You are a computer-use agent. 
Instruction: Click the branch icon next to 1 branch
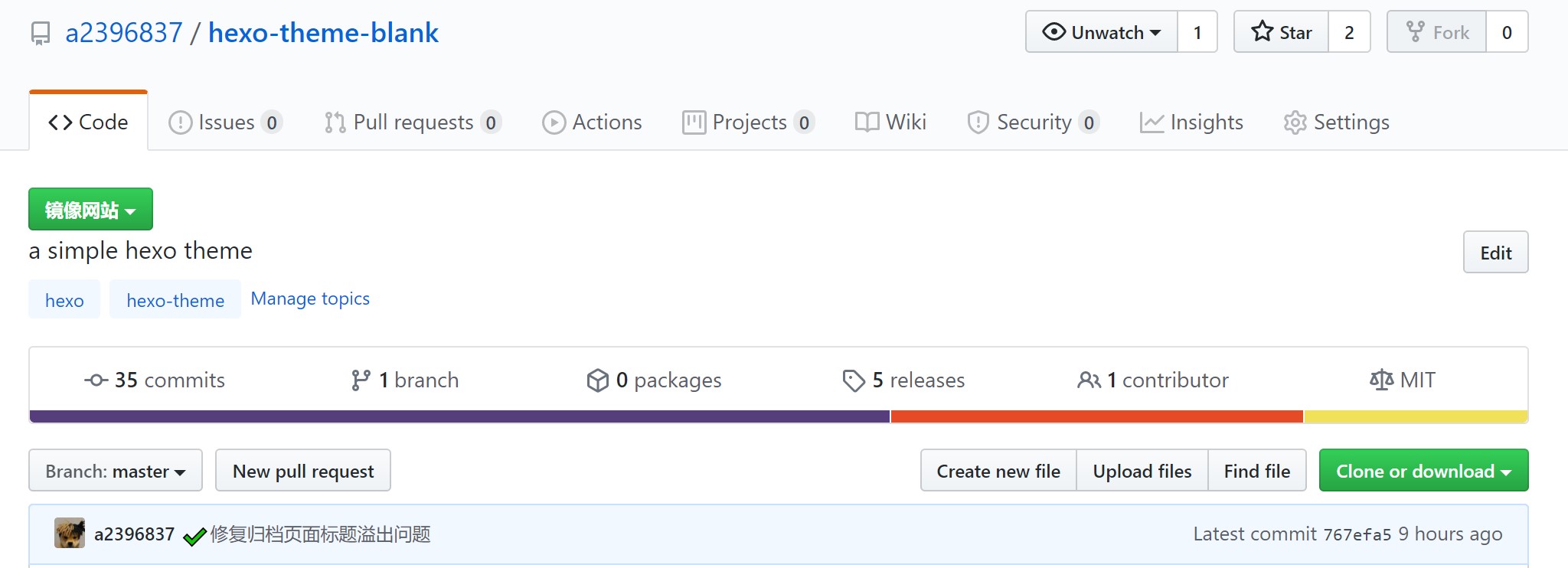pos(361,380)
